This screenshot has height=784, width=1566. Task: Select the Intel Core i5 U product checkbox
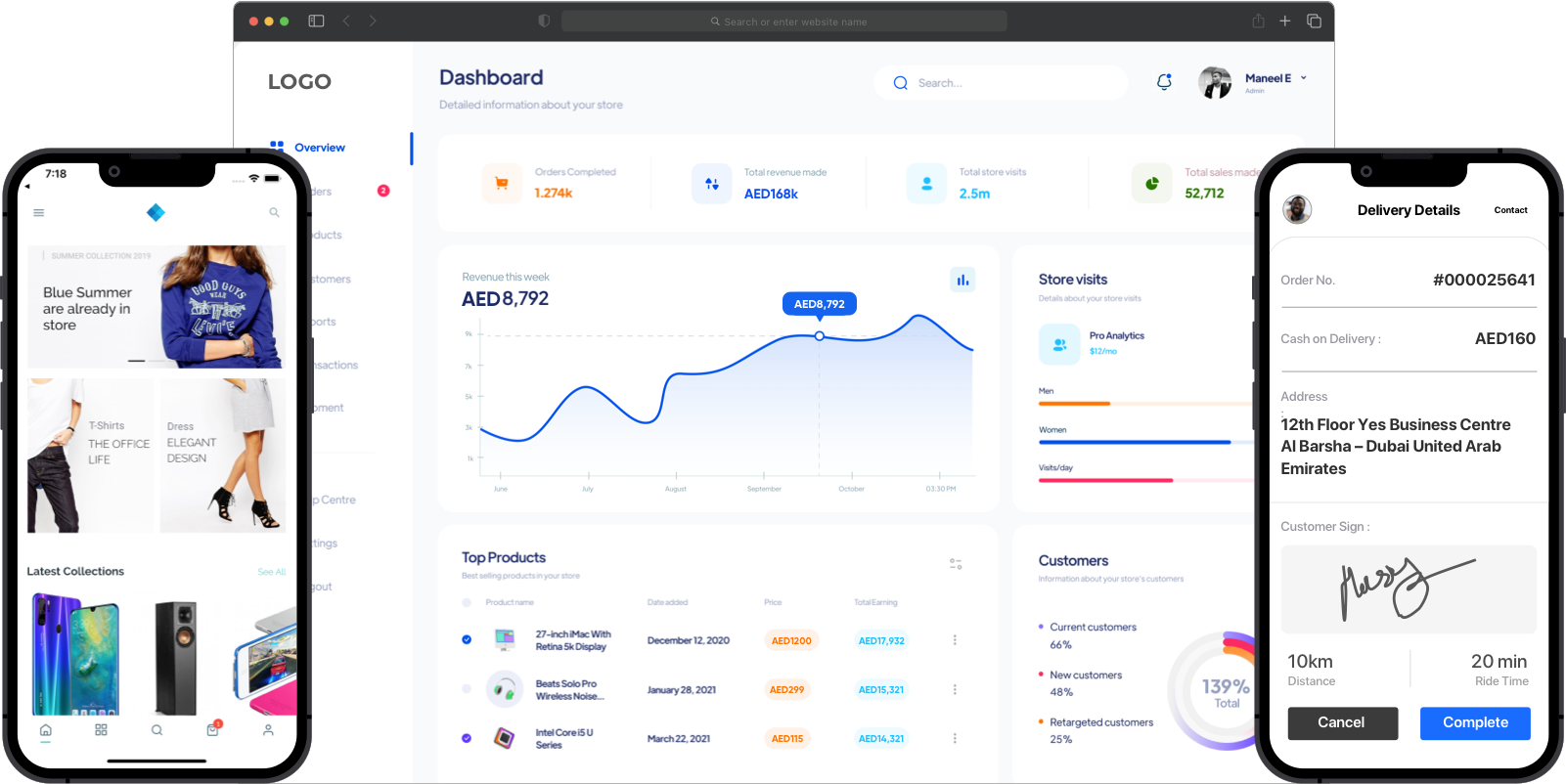[x=467, y=738]
